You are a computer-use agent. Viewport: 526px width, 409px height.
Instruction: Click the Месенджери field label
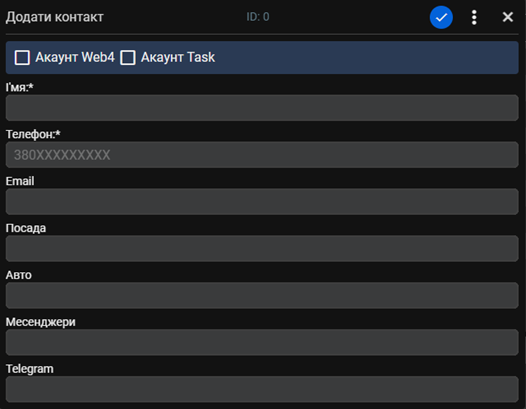(x=41, y=322)
